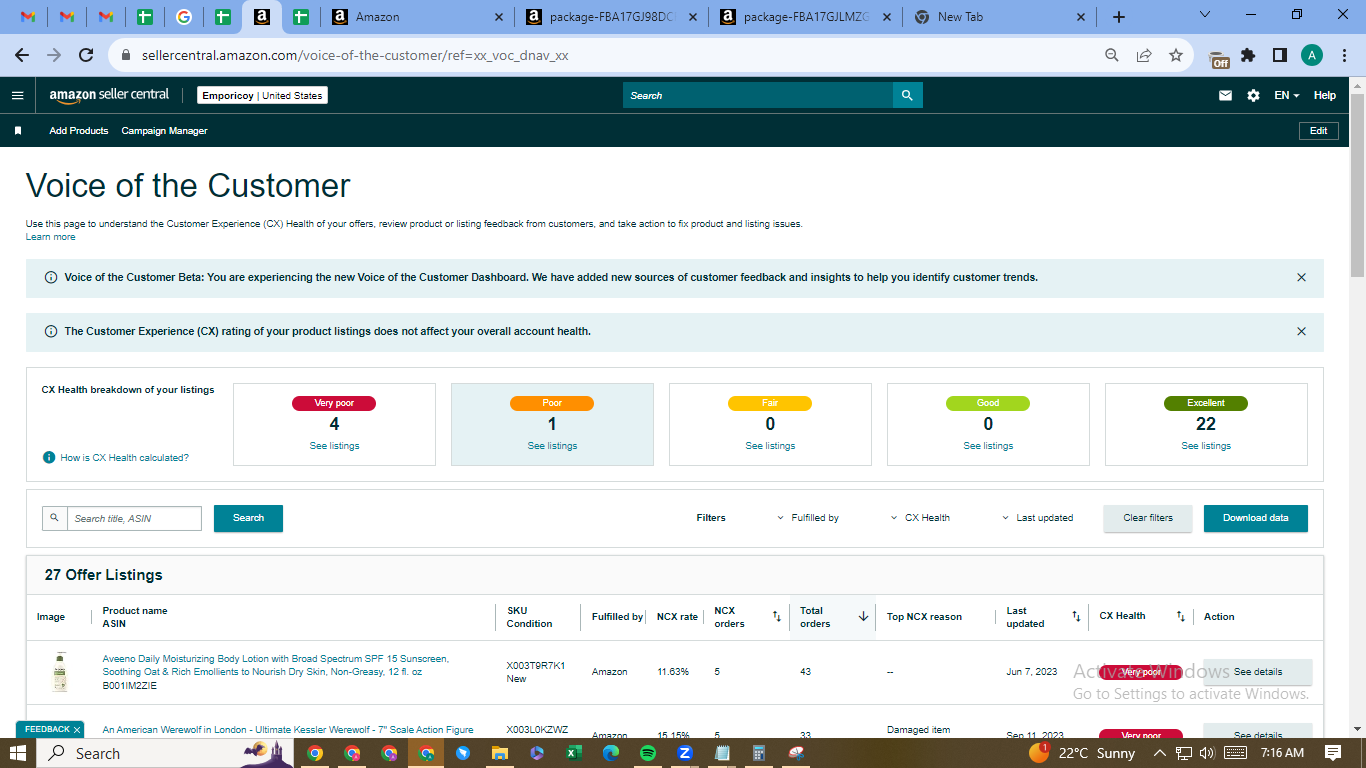Click the Clear filters button
1366x768 pixels.
click(x=1148, y=518)
